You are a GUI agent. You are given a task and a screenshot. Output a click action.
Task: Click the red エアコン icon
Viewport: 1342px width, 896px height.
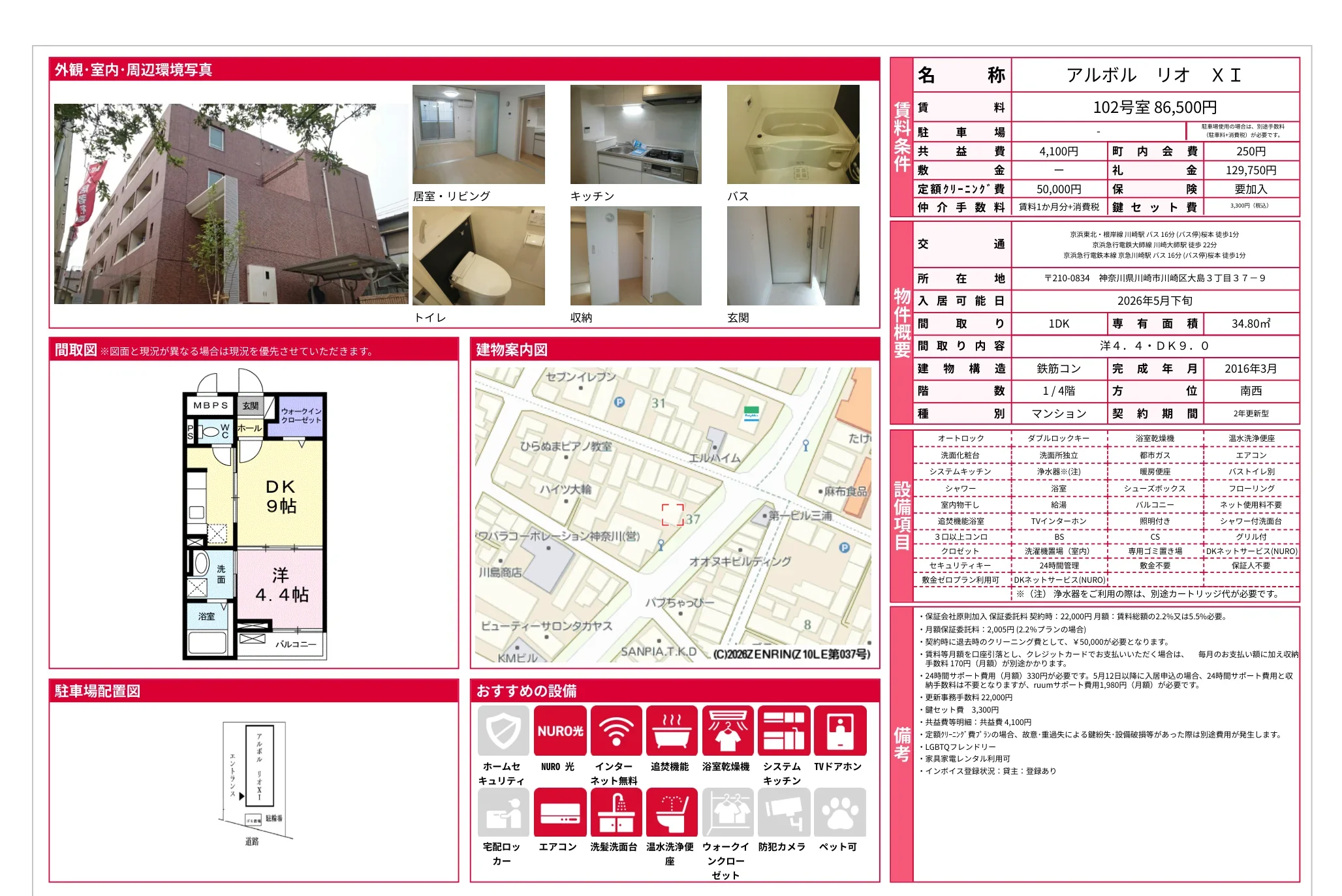[559, 812]
